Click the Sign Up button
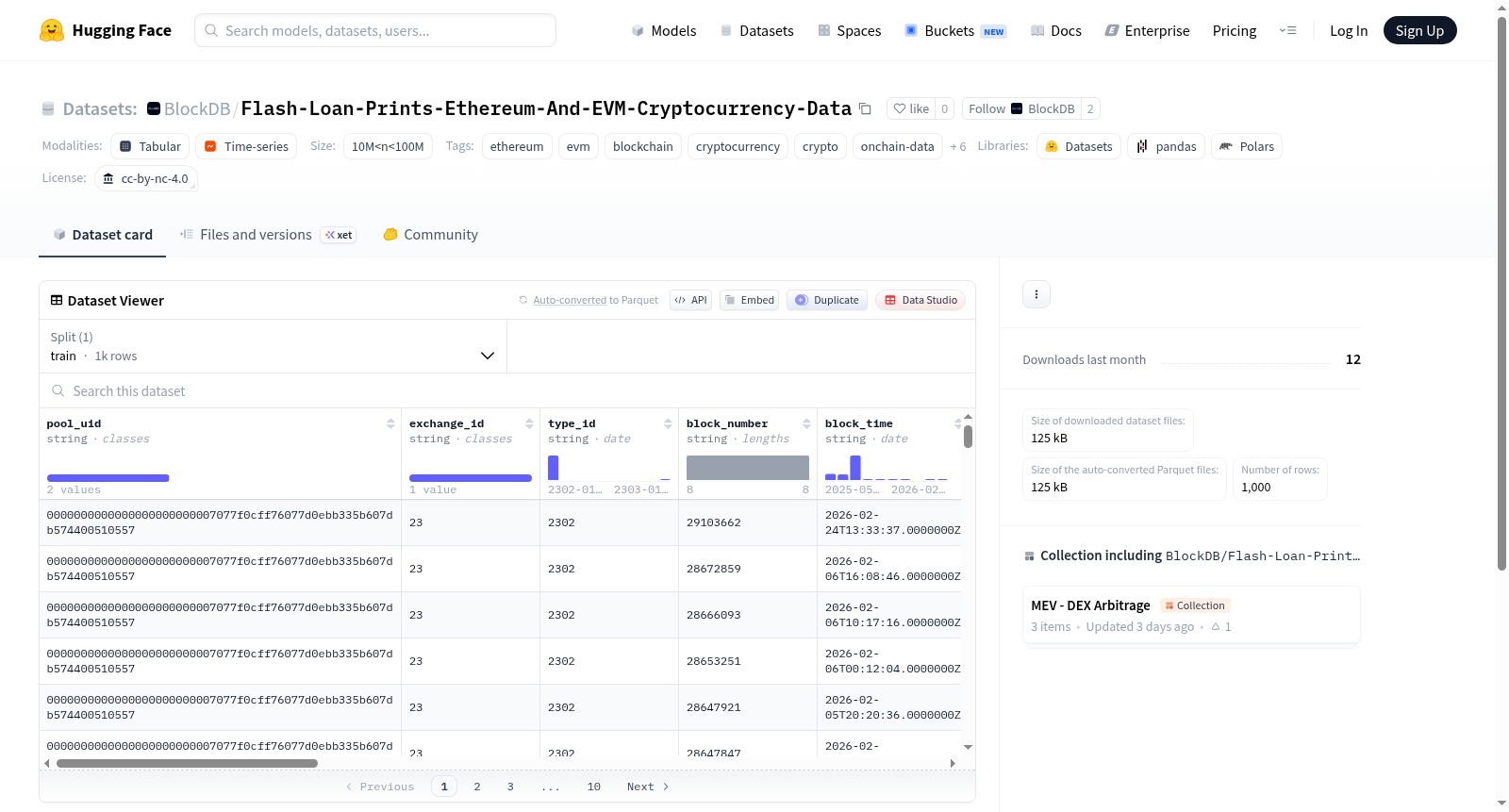The image size is (1509, 812). point(1419,31)
